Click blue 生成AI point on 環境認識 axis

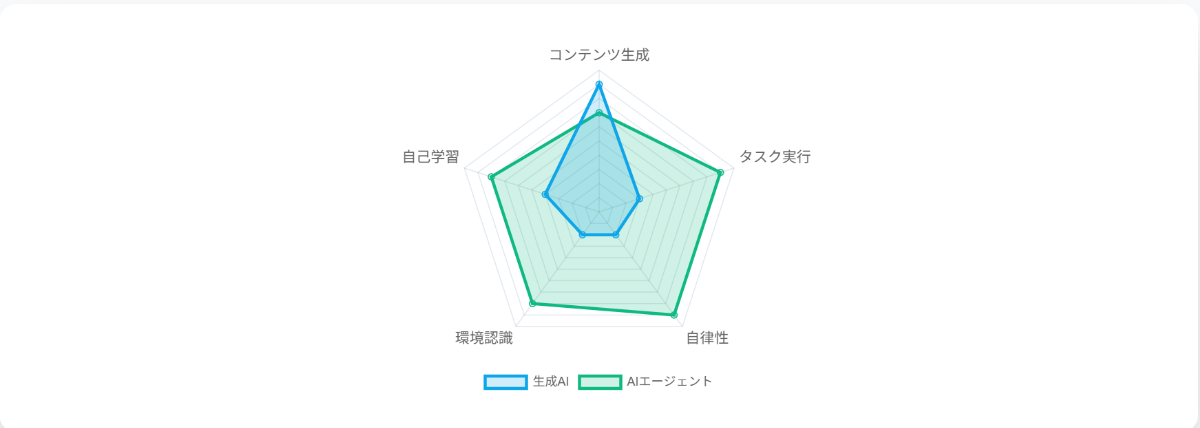(x=582, y=235)
